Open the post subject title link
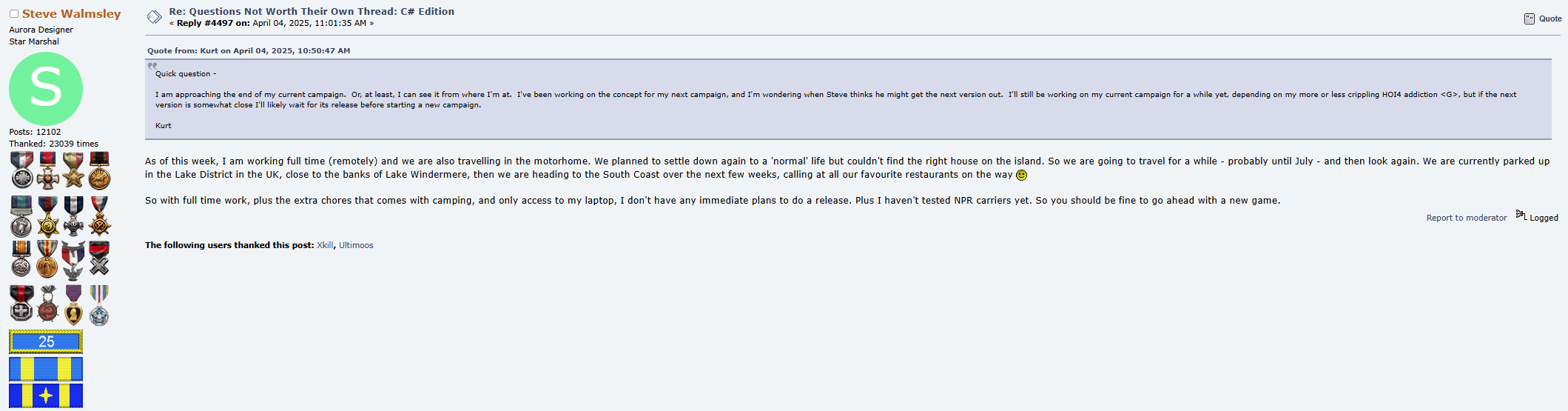Image resolution: width=1568 pixels, height=411 pixels. [x=312, y=11]
